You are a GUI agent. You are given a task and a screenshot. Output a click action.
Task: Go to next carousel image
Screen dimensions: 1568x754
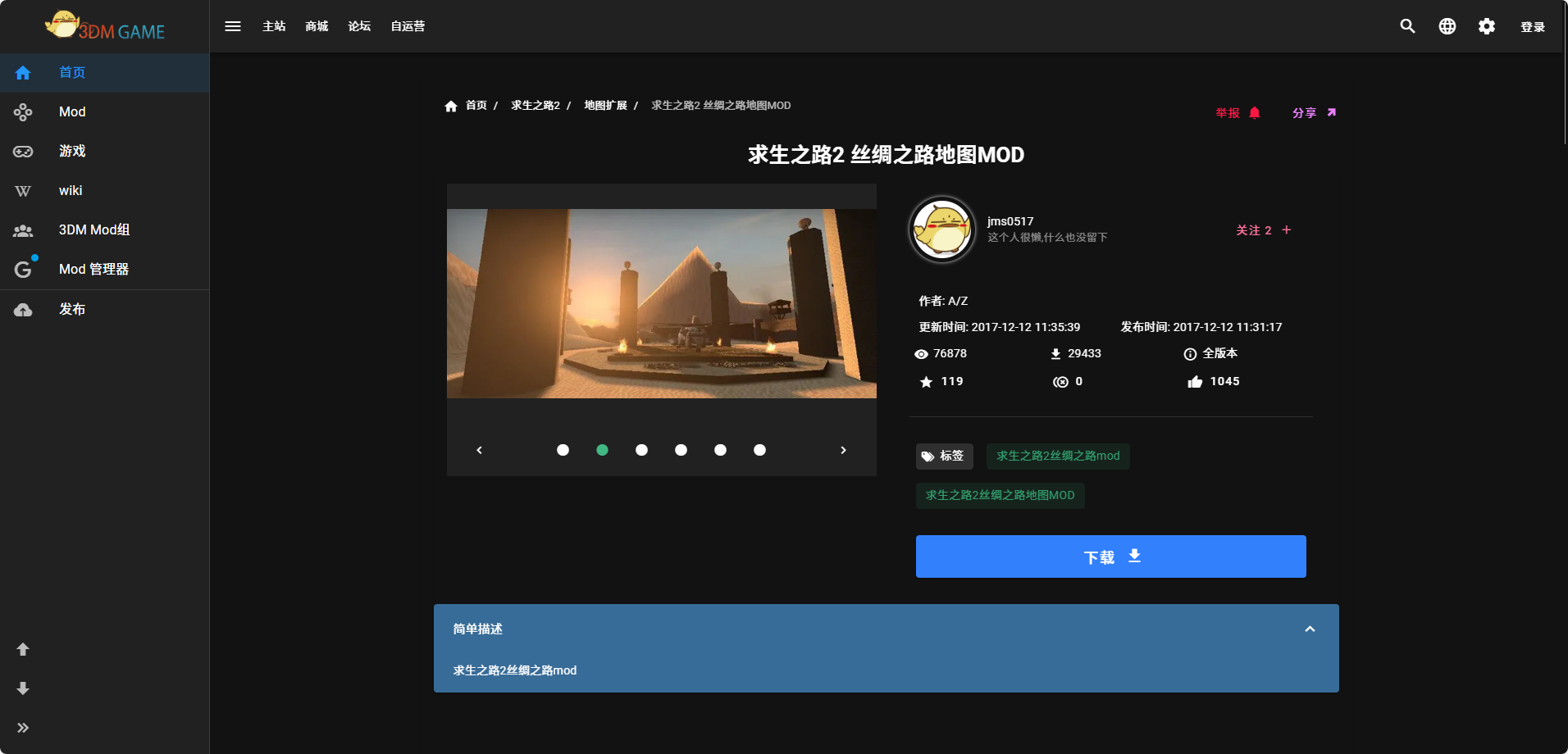pyautogui.click(x=843, y=450)
